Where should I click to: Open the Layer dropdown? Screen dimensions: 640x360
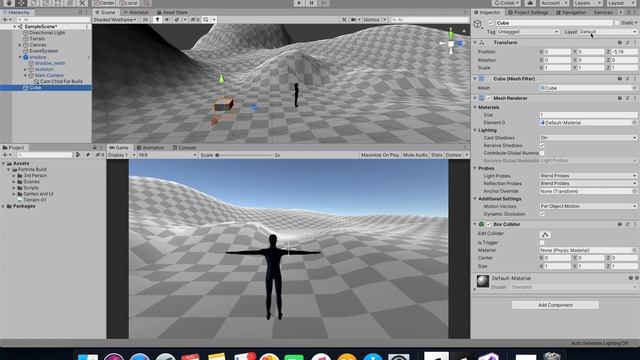pos(608,32)
